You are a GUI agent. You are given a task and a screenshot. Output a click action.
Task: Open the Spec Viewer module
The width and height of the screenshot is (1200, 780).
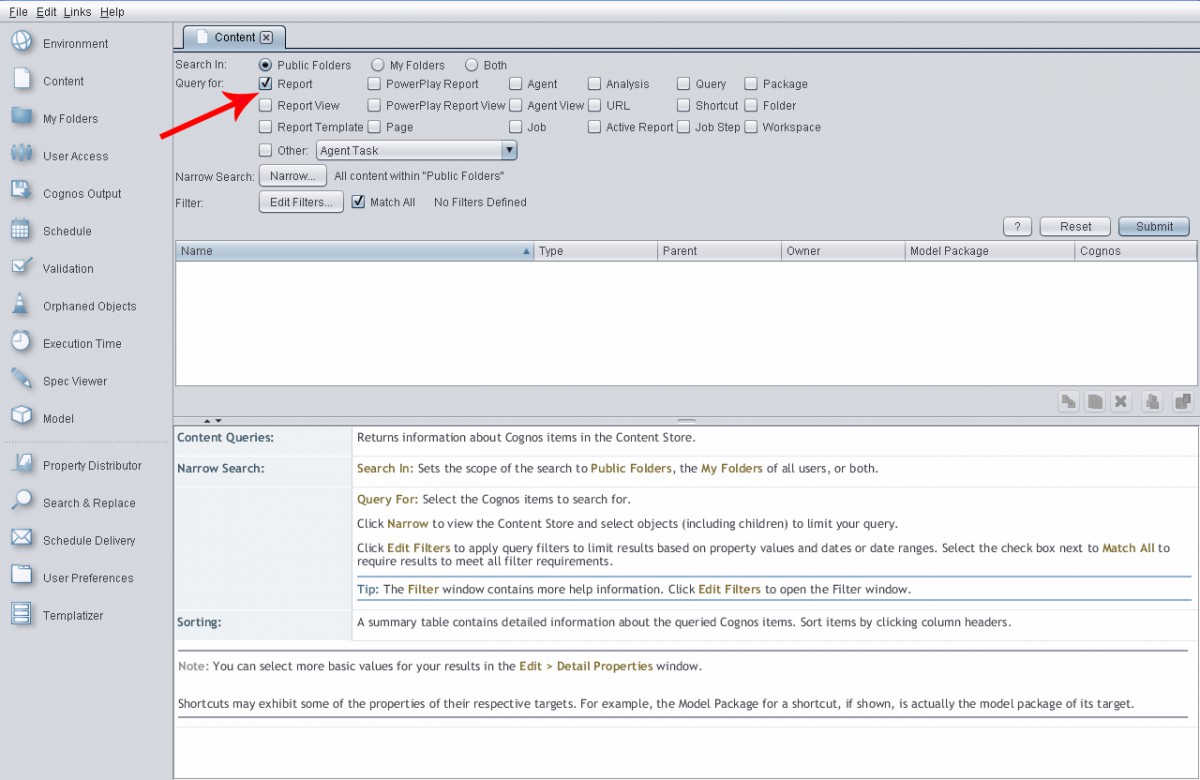(60, 381)
